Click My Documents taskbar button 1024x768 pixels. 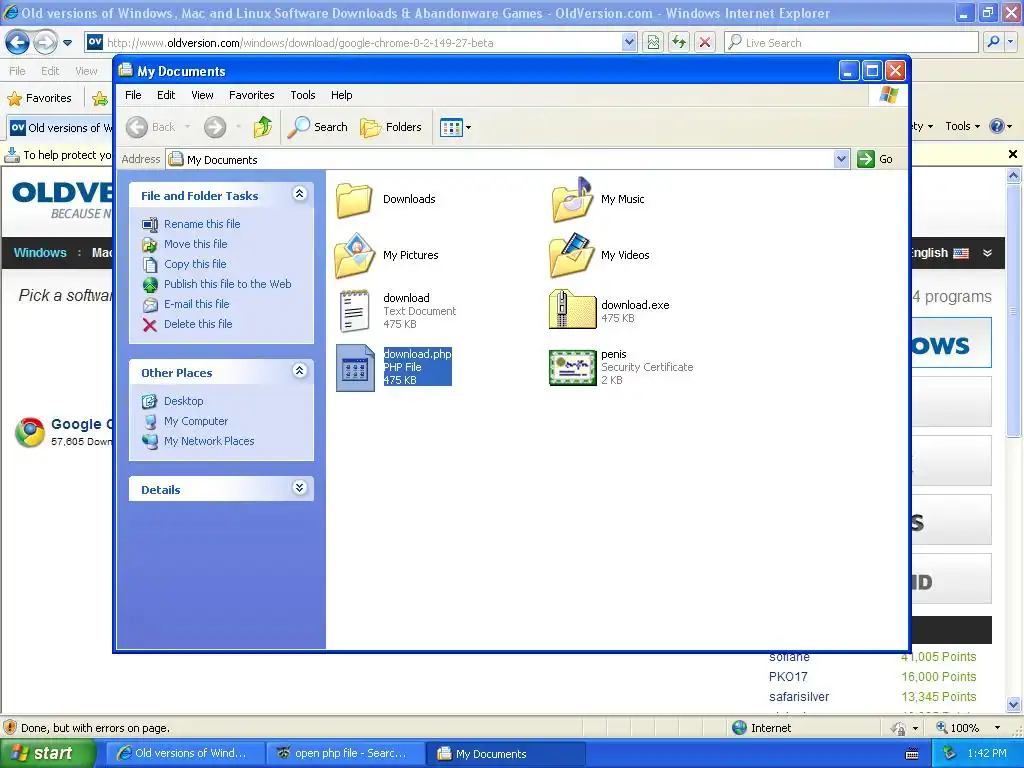506,754
